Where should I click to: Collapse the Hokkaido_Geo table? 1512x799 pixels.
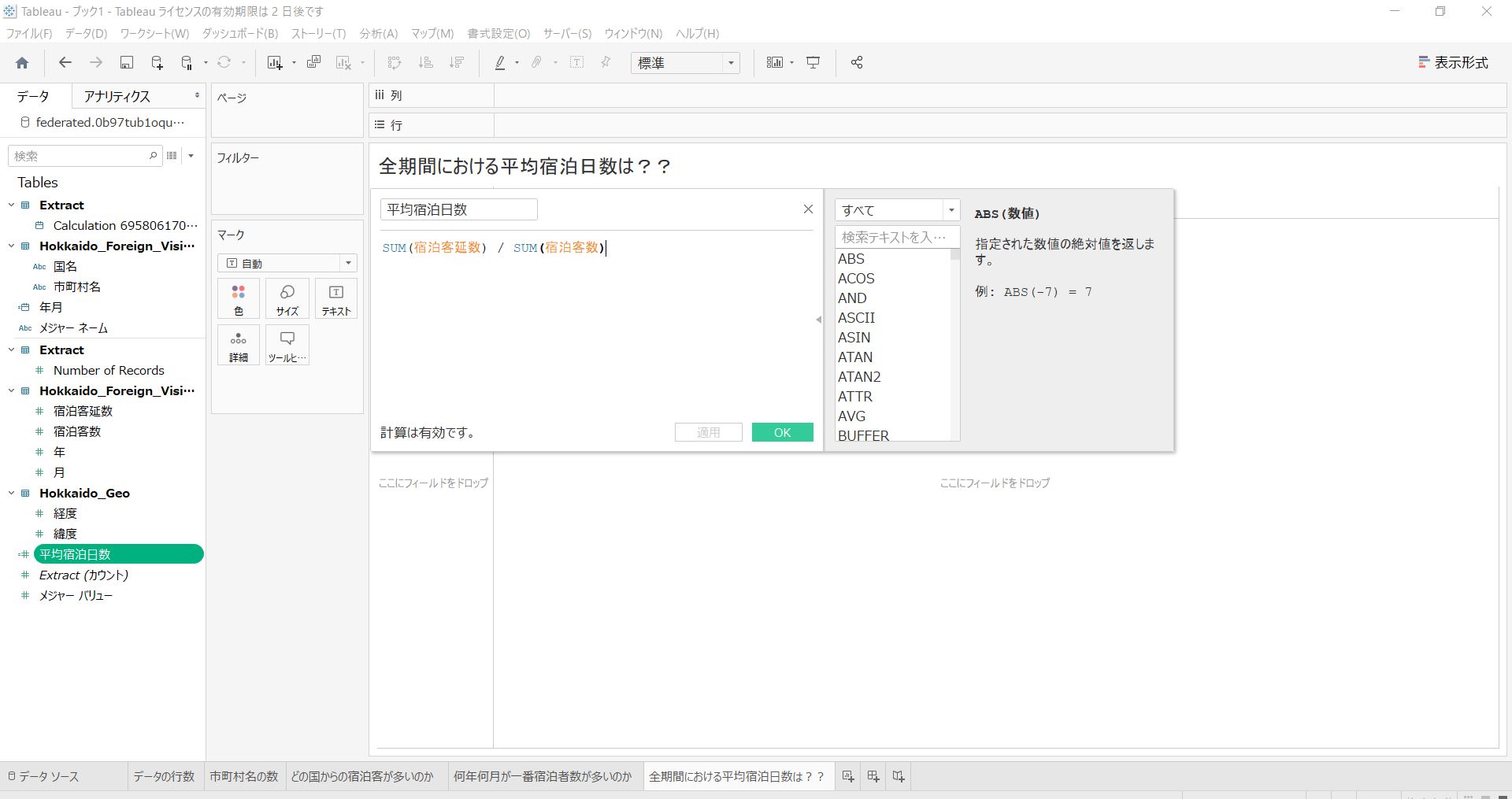(12, 493)
